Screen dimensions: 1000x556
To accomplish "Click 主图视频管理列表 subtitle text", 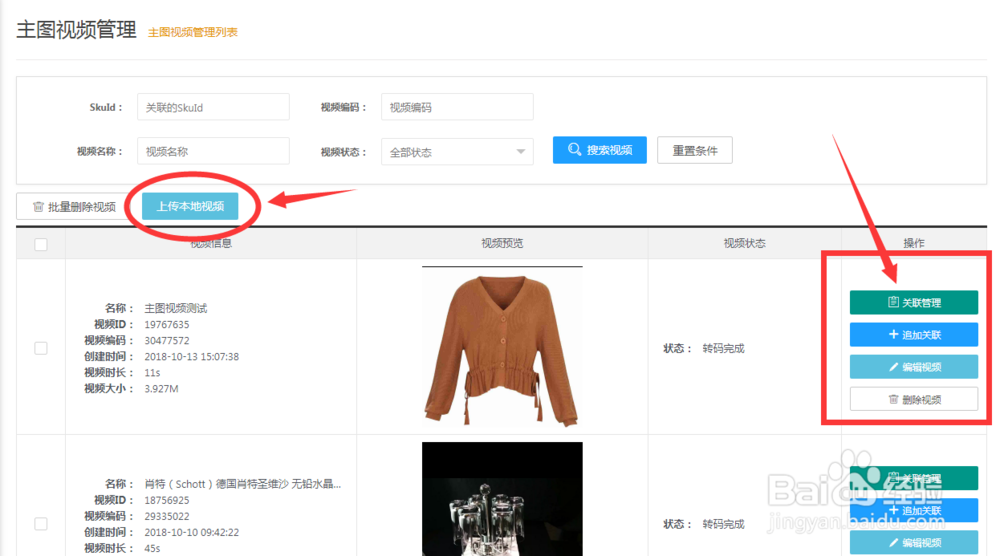I will click(193, 32).
